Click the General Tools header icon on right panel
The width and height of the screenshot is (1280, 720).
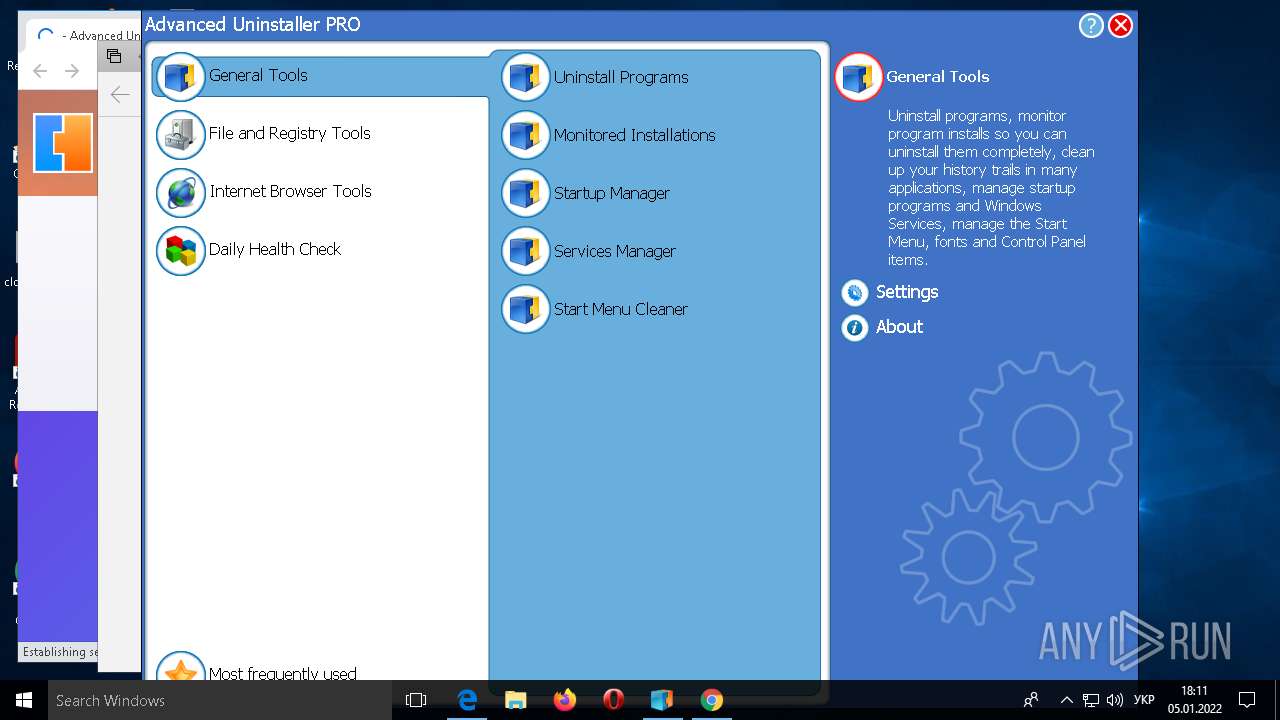pos(858,77)
